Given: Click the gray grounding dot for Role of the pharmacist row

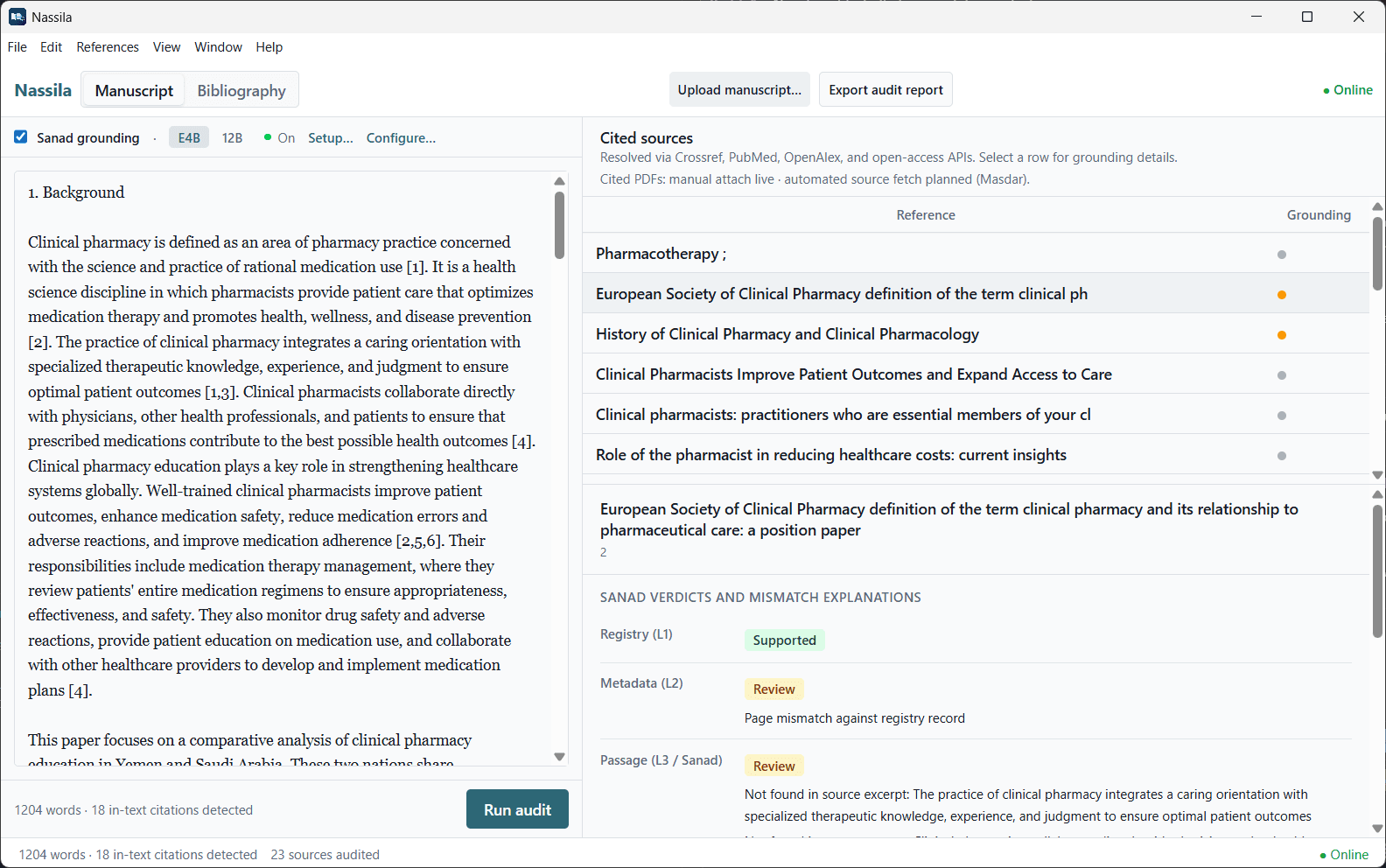Looking at the screenshot, I should [x=1282, y=456].
